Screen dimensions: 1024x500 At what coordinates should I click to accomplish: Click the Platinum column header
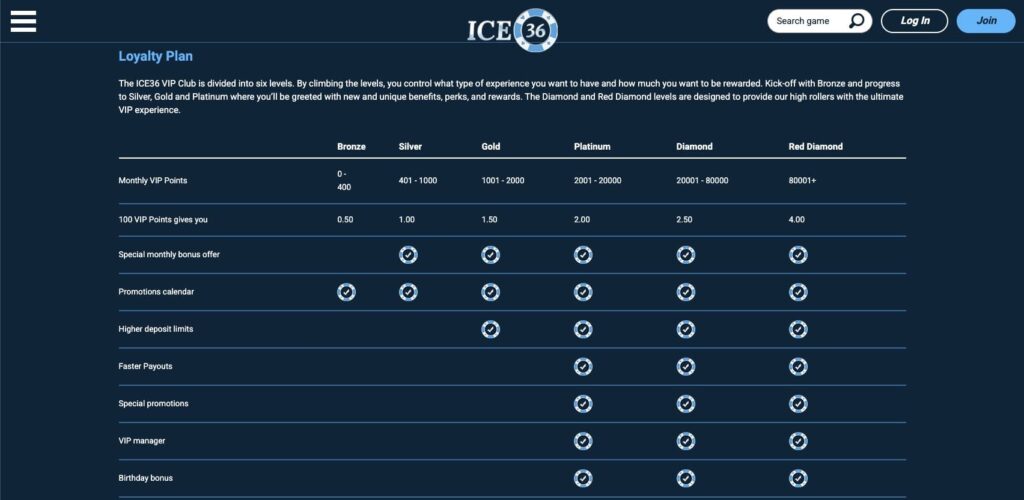(592, 146)
